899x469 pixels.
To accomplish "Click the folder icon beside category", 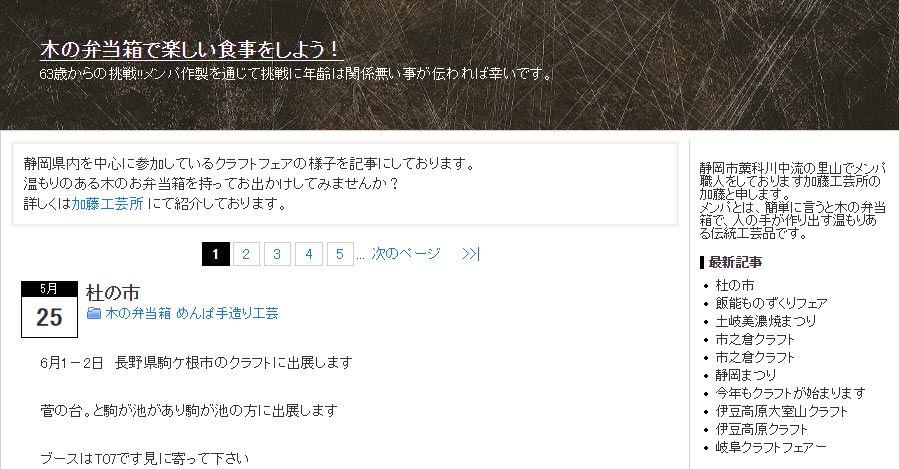I will (94, 313).
